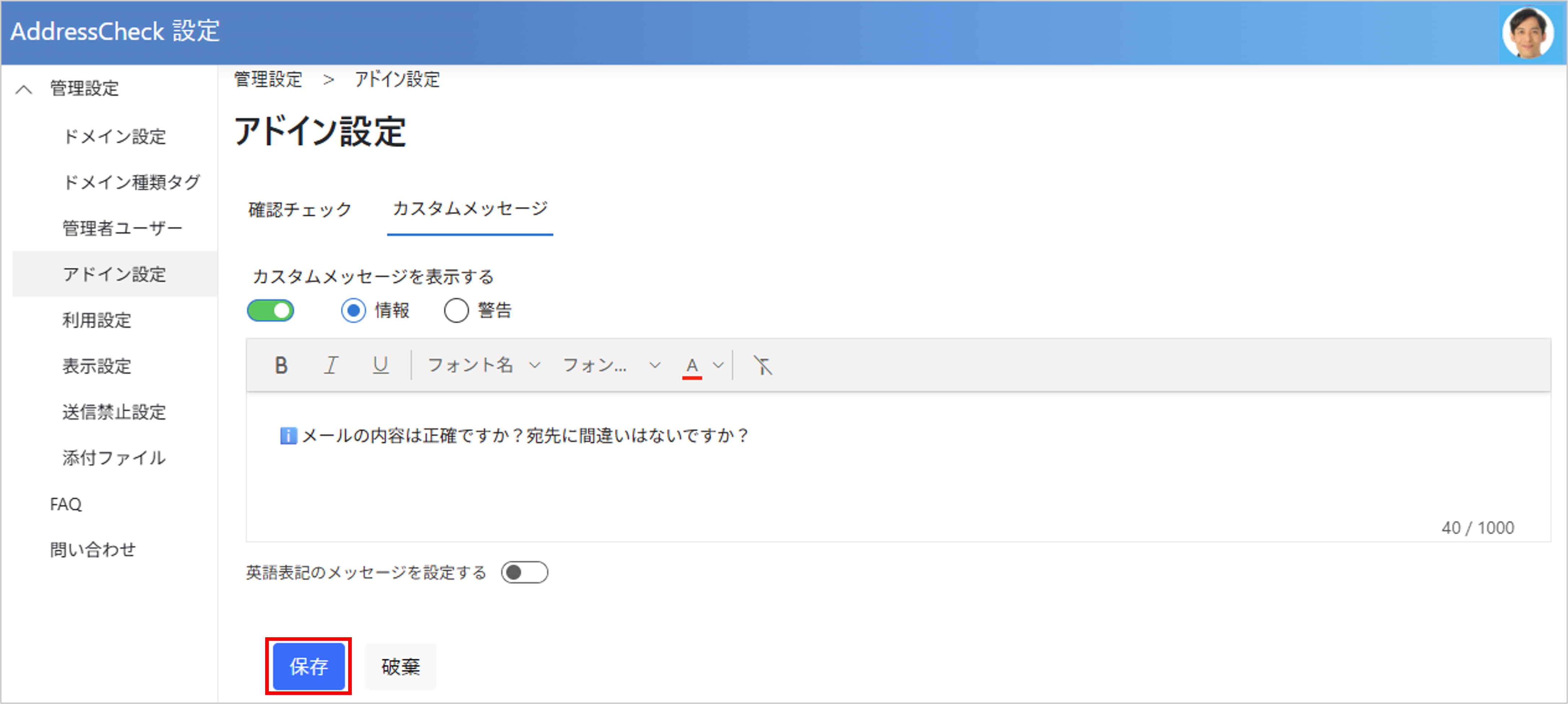This screenshot has width=1568, height=704.
Task: Toggle bold formatting in editor toolbar
Action: [x=281, y=365]
